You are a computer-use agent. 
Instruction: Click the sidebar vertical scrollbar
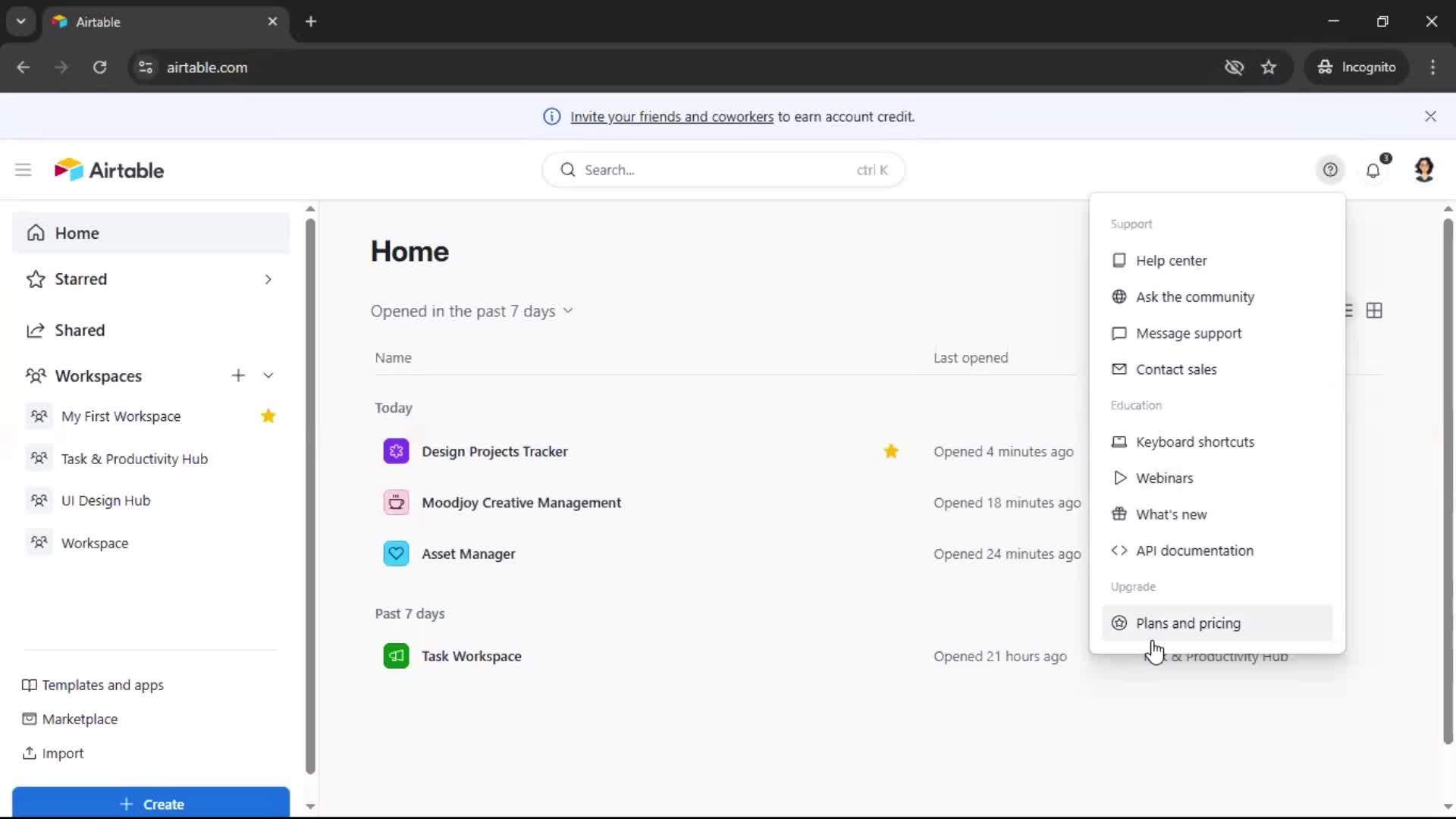coord(310,497)
